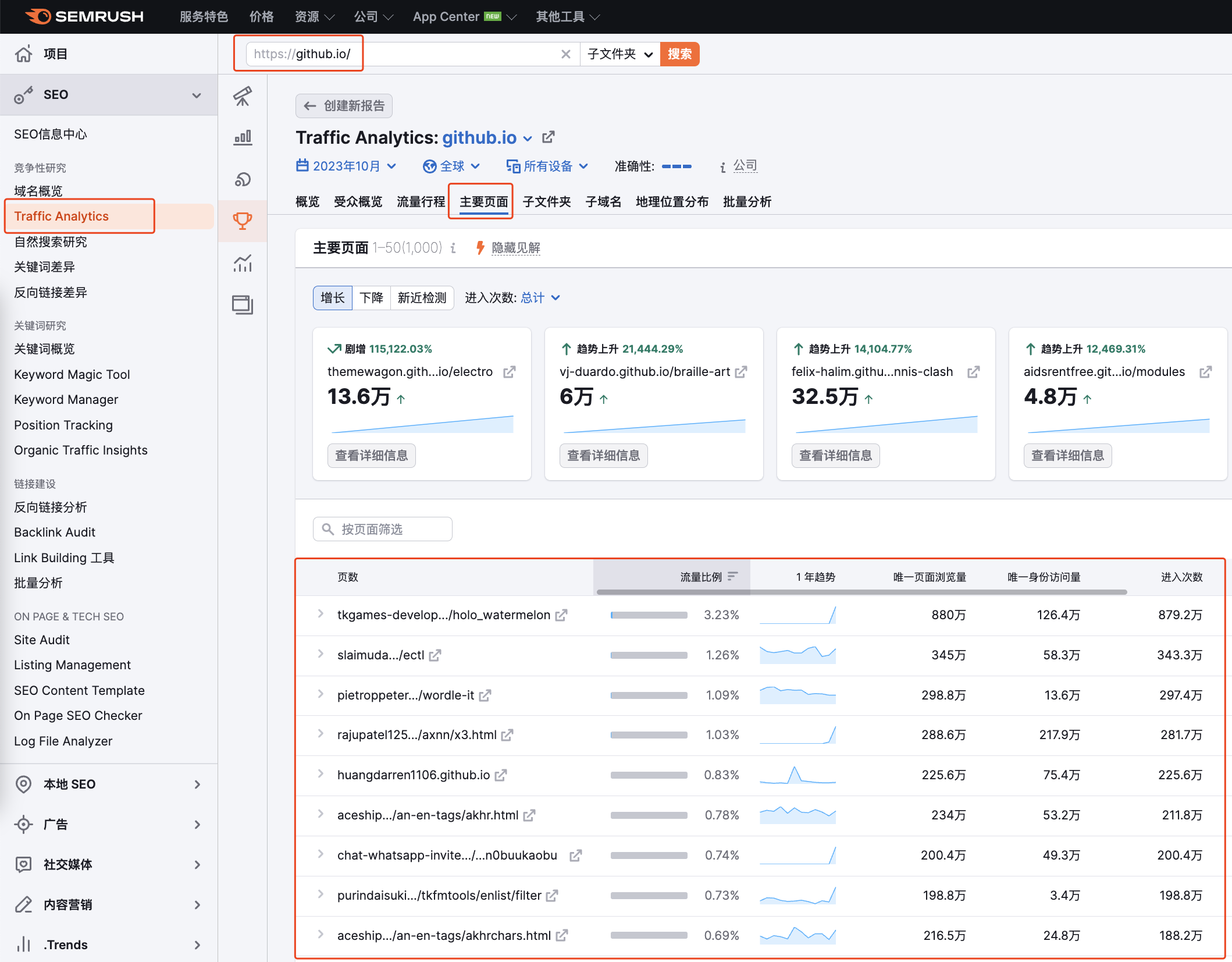Open the broadcast radar sidebar icon
Viewport: 1232px width, 962px height.
pyautogui.click(x=243, y=179)
